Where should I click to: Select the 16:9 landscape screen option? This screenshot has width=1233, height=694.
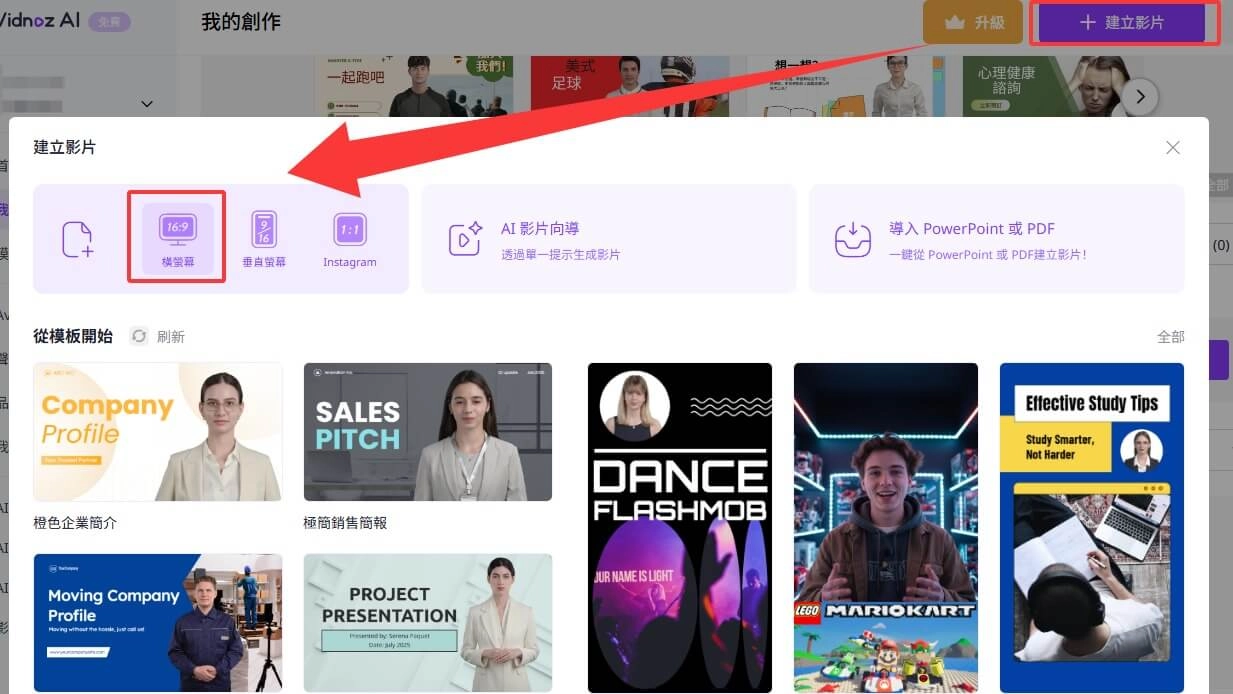point(177,237)
